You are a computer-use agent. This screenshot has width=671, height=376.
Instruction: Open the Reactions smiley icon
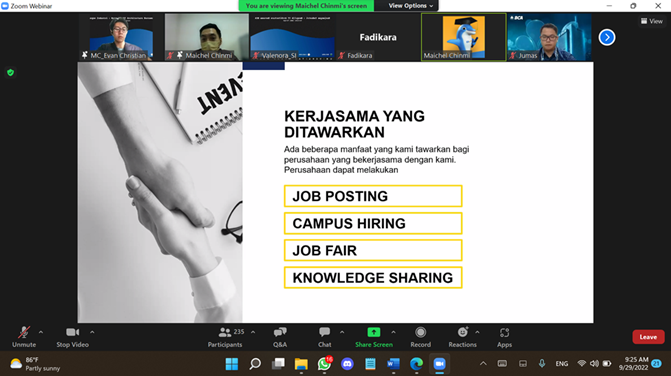463,332
